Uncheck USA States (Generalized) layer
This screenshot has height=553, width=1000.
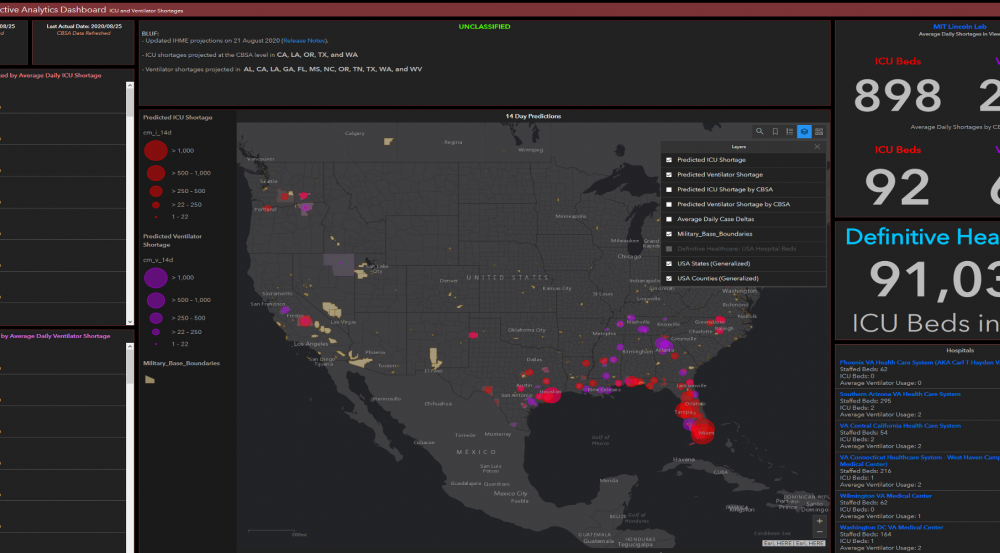[669, 263]
